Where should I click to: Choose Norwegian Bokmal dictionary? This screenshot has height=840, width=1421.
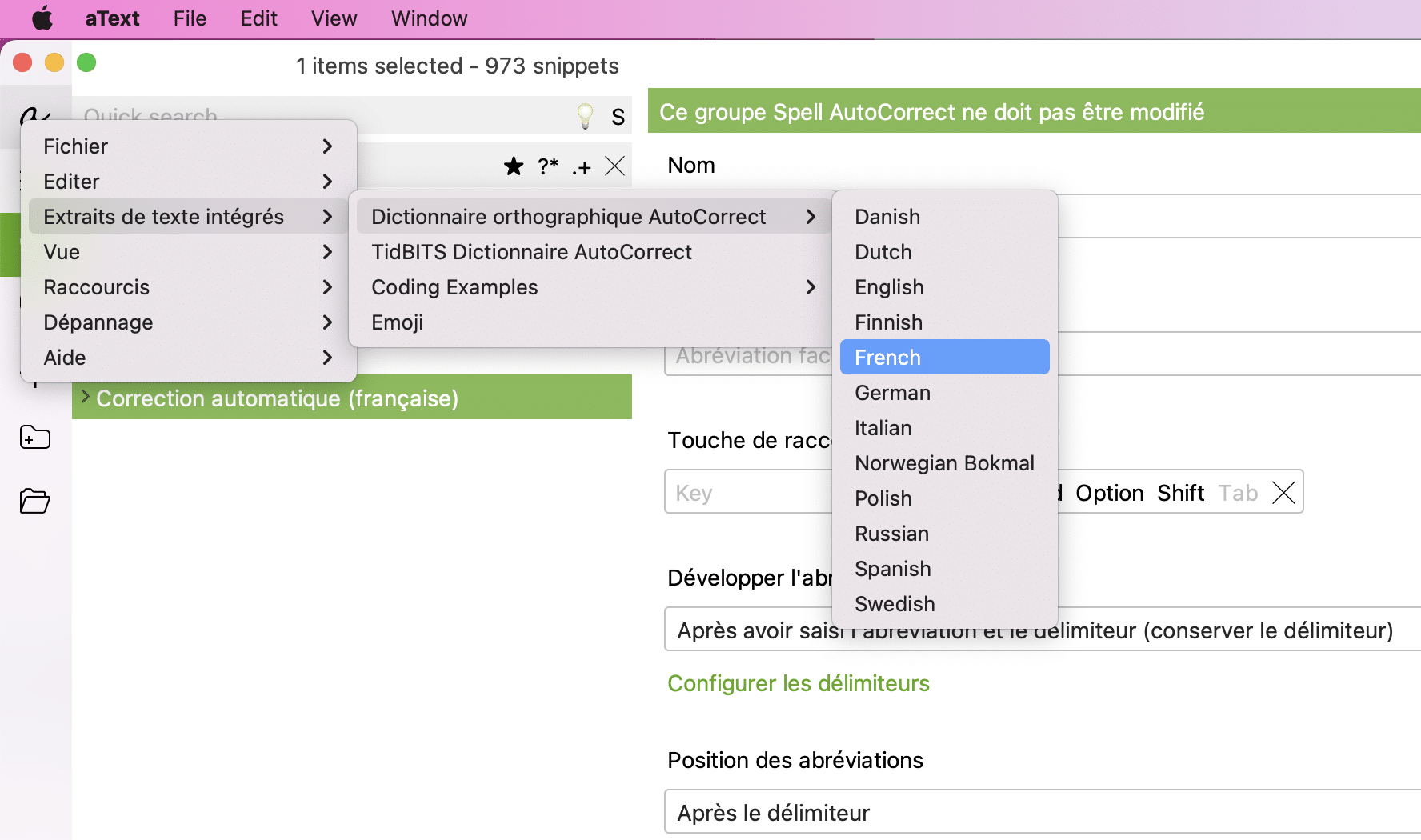pyautogui.click(x=945, y=463)
